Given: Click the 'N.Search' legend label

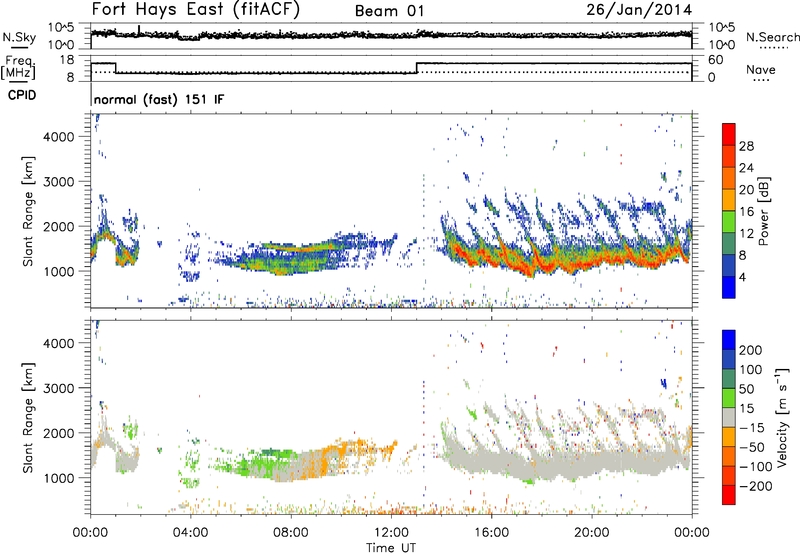Looking at the screenshot, I should pos(772,37).
